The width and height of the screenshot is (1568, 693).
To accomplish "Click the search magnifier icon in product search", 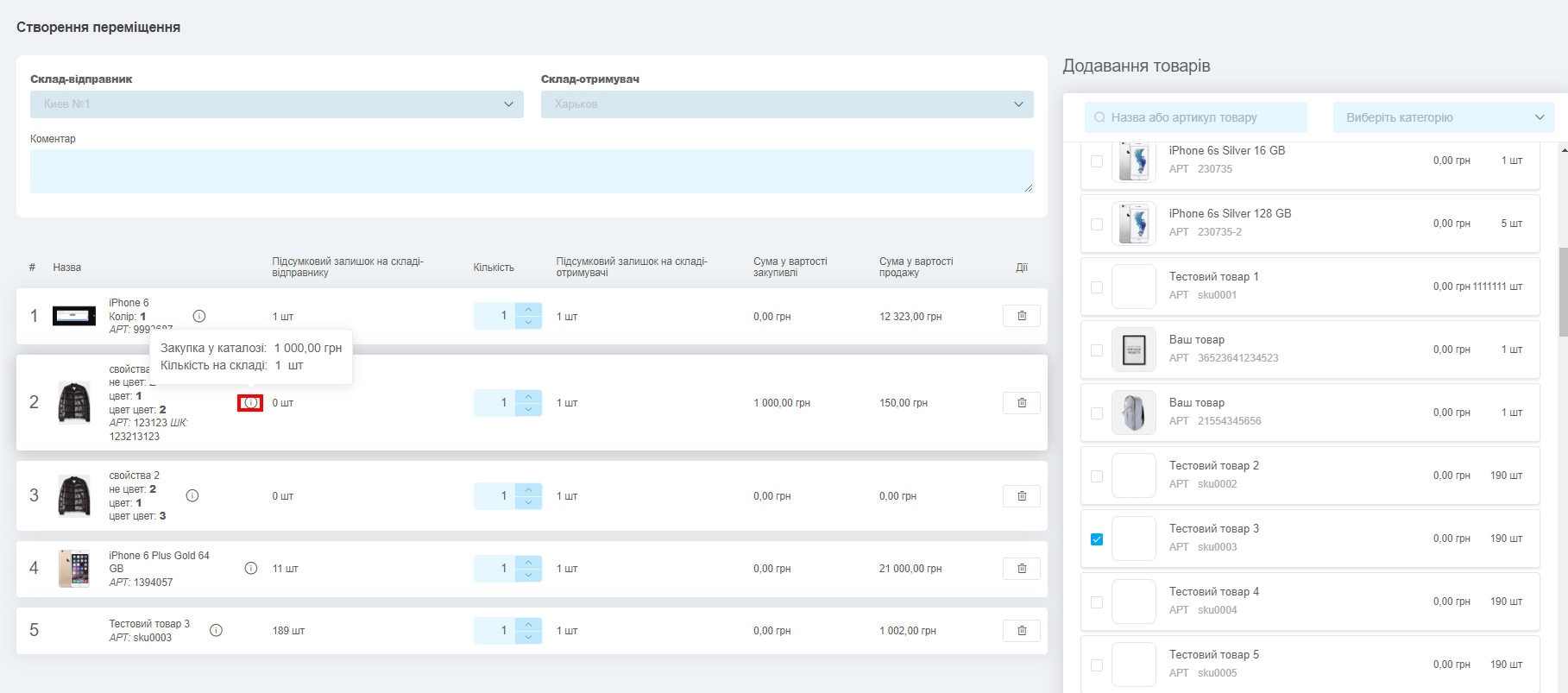I will 1099,117.
